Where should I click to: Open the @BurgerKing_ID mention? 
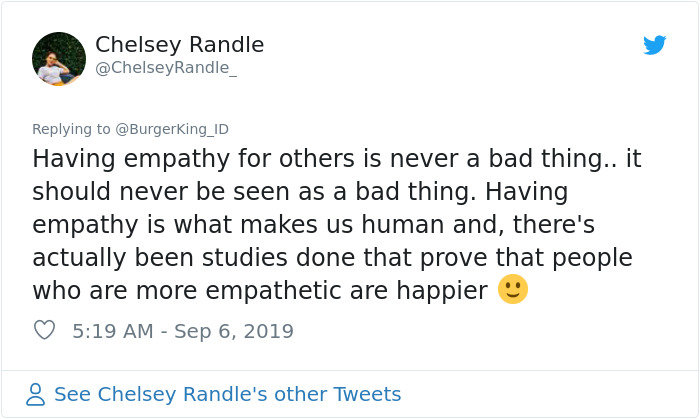click(172, 129)
